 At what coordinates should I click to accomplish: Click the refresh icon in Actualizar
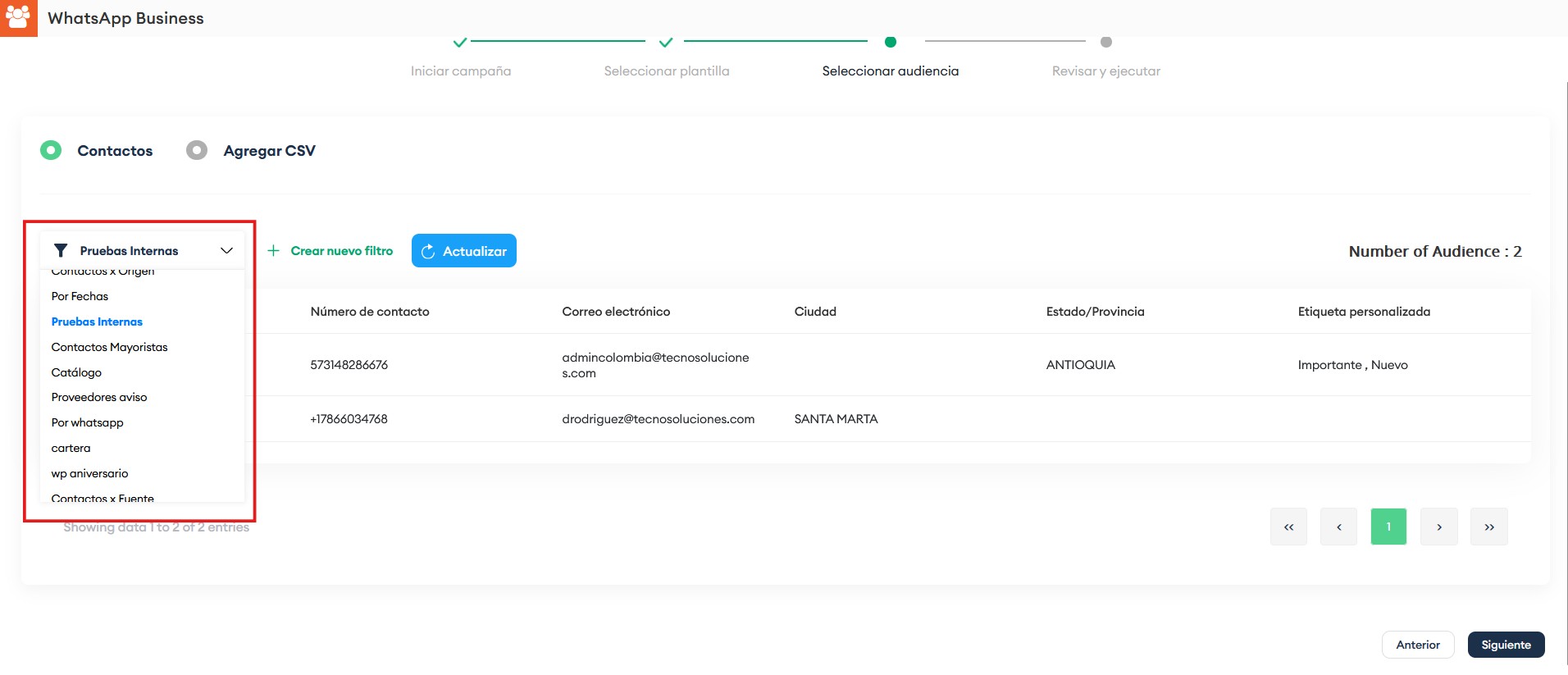(428, 252)
